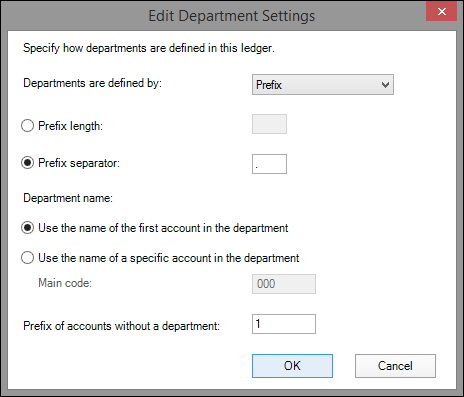This screenshot has height=397, width=464.
Task: Click the Specify how departments are defined text
Action: (x=149, y=48)
